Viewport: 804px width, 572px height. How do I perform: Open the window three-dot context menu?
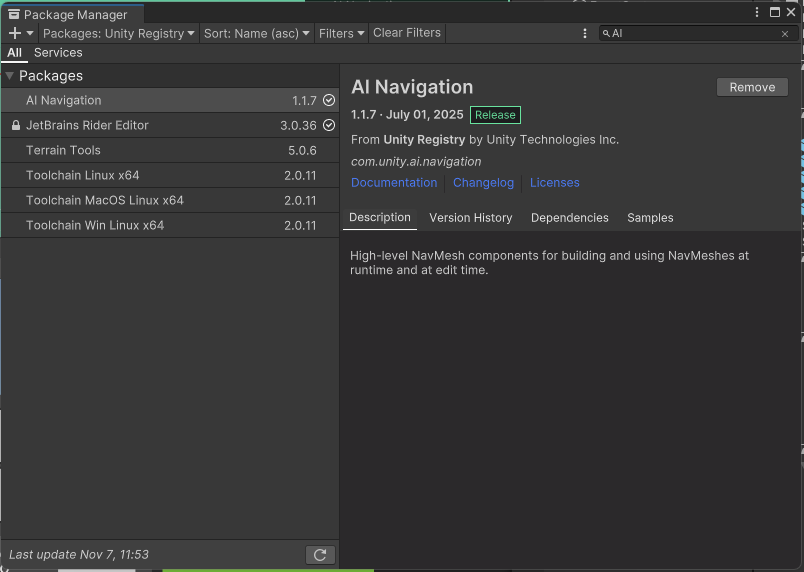757,12
